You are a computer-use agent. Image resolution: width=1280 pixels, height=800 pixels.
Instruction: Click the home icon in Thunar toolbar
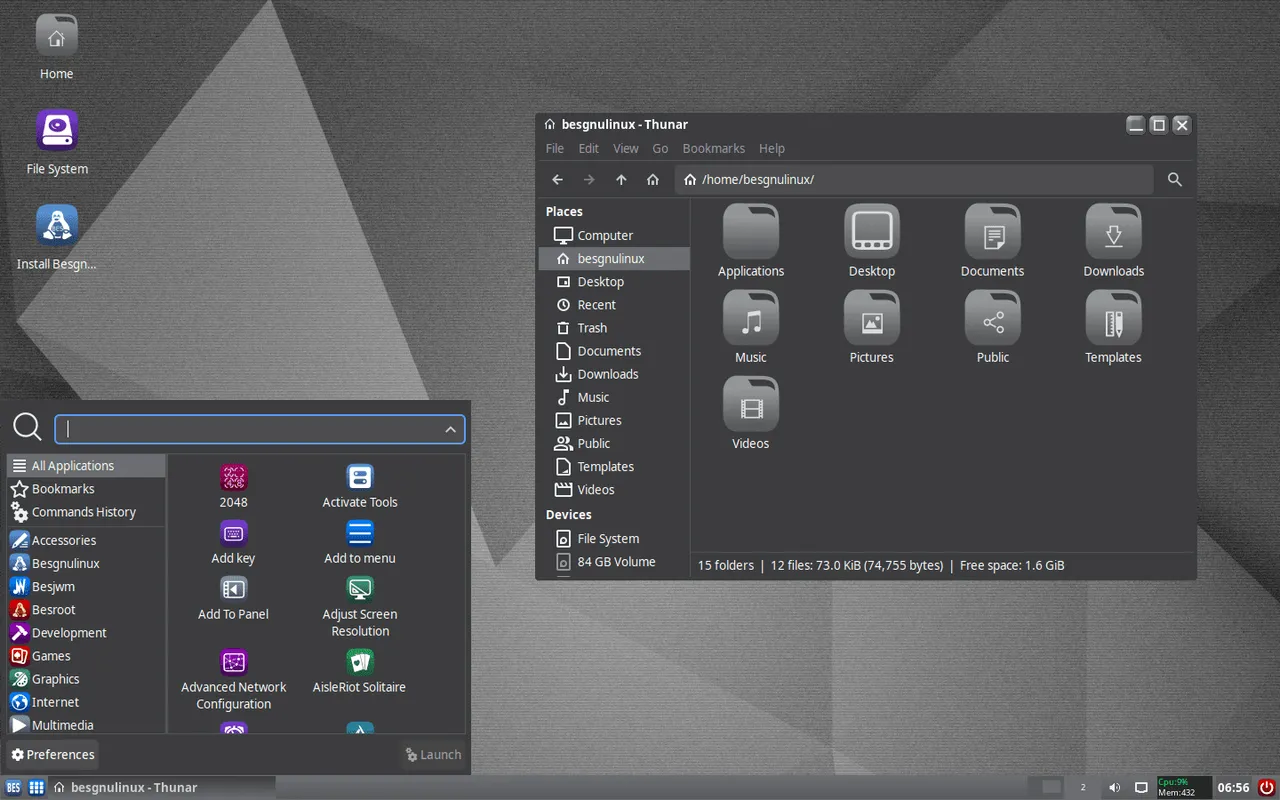point(653,180)
